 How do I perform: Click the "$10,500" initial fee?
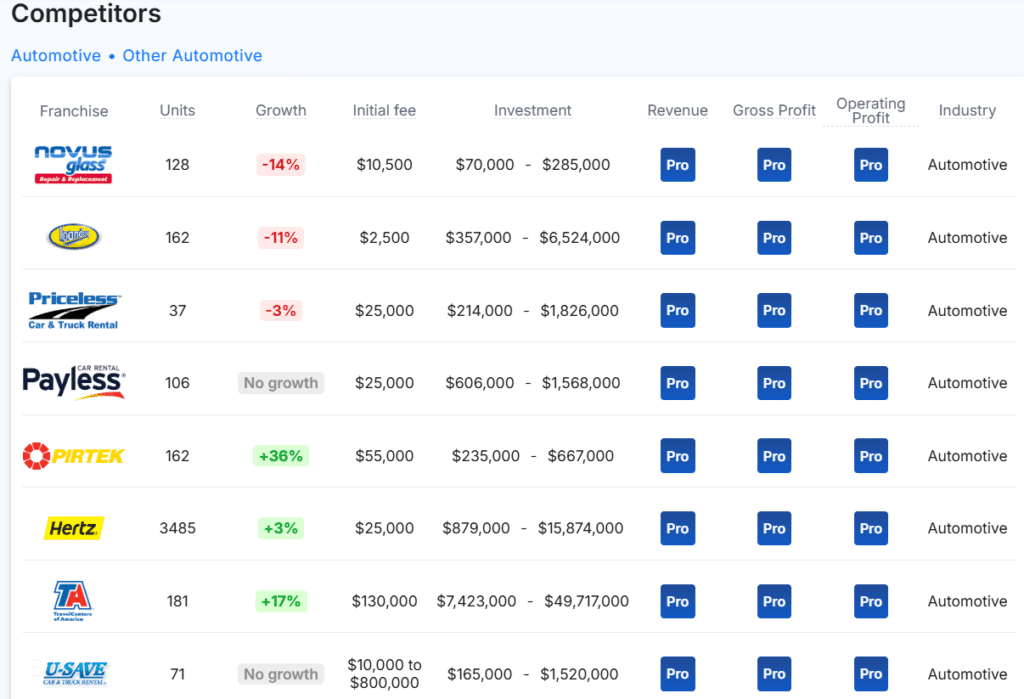tap(384, 165)
